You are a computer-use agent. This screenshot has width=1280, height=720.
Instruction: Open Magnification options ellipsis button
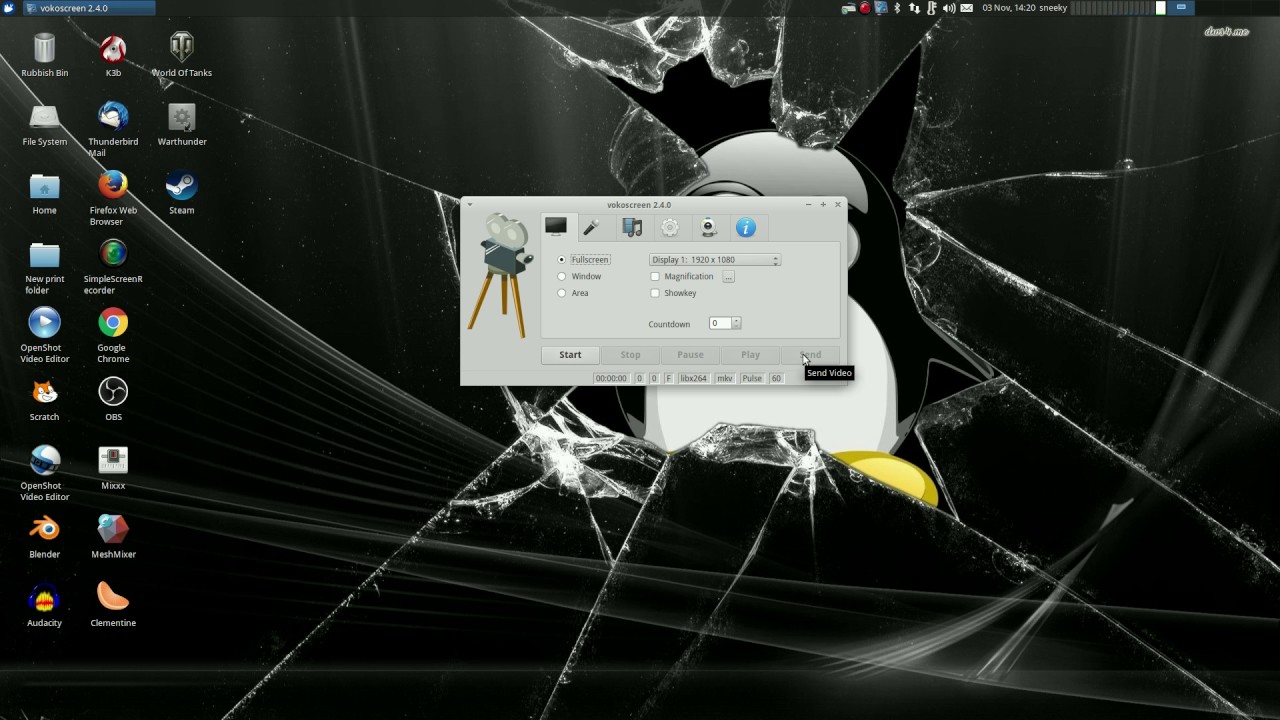[x=728, y=277]
